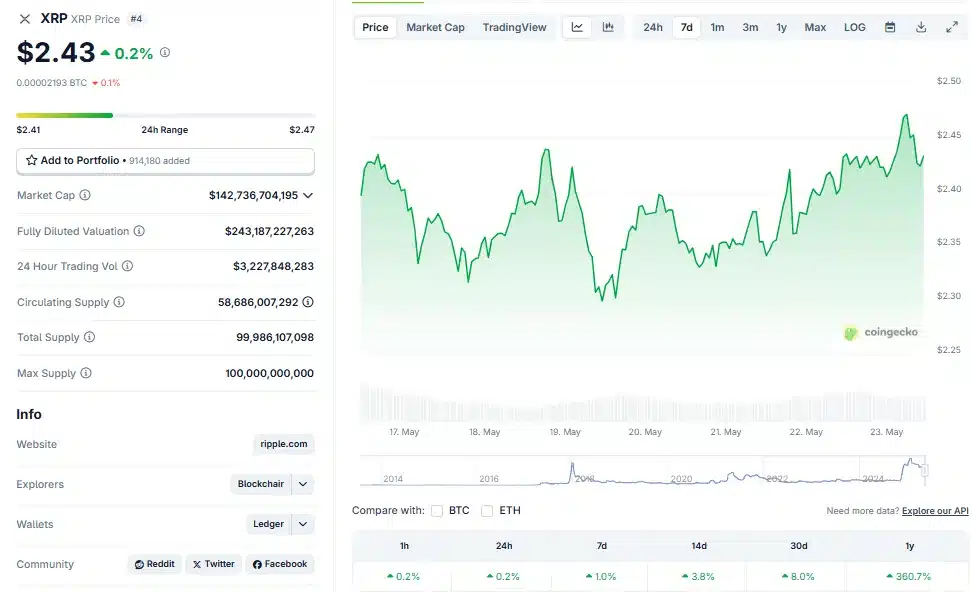Open the ripple.com website link
This screenshot has height=592, width=972.
(x=284, y=444)
